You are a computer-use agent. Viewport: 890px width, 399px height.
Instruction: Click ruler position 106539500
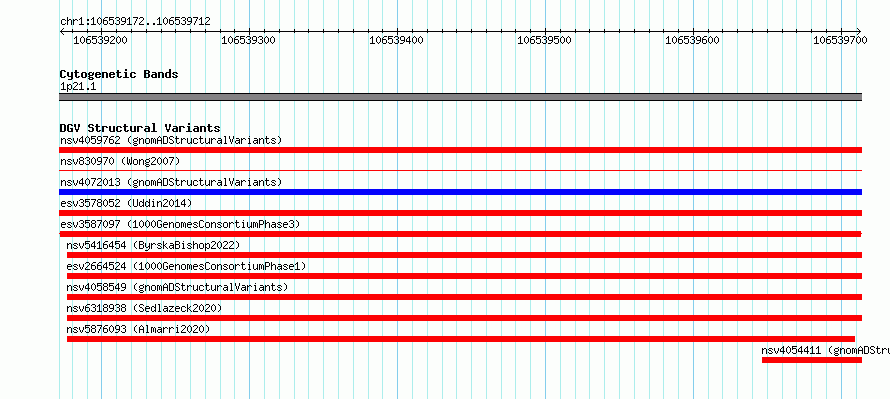[x=545, y=40]
